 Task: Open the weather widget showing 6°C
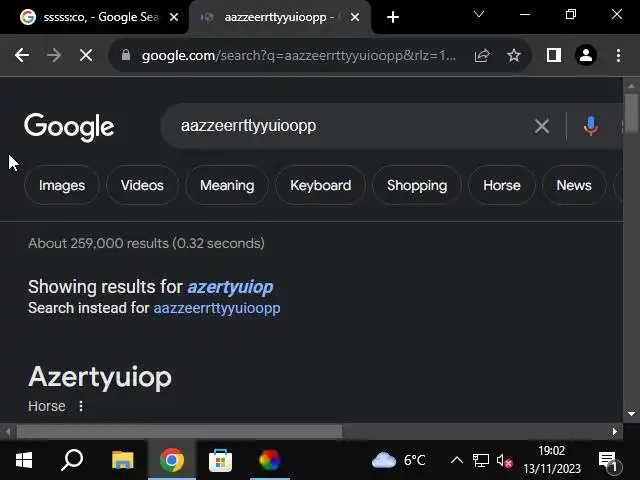(x=398, y=460)
